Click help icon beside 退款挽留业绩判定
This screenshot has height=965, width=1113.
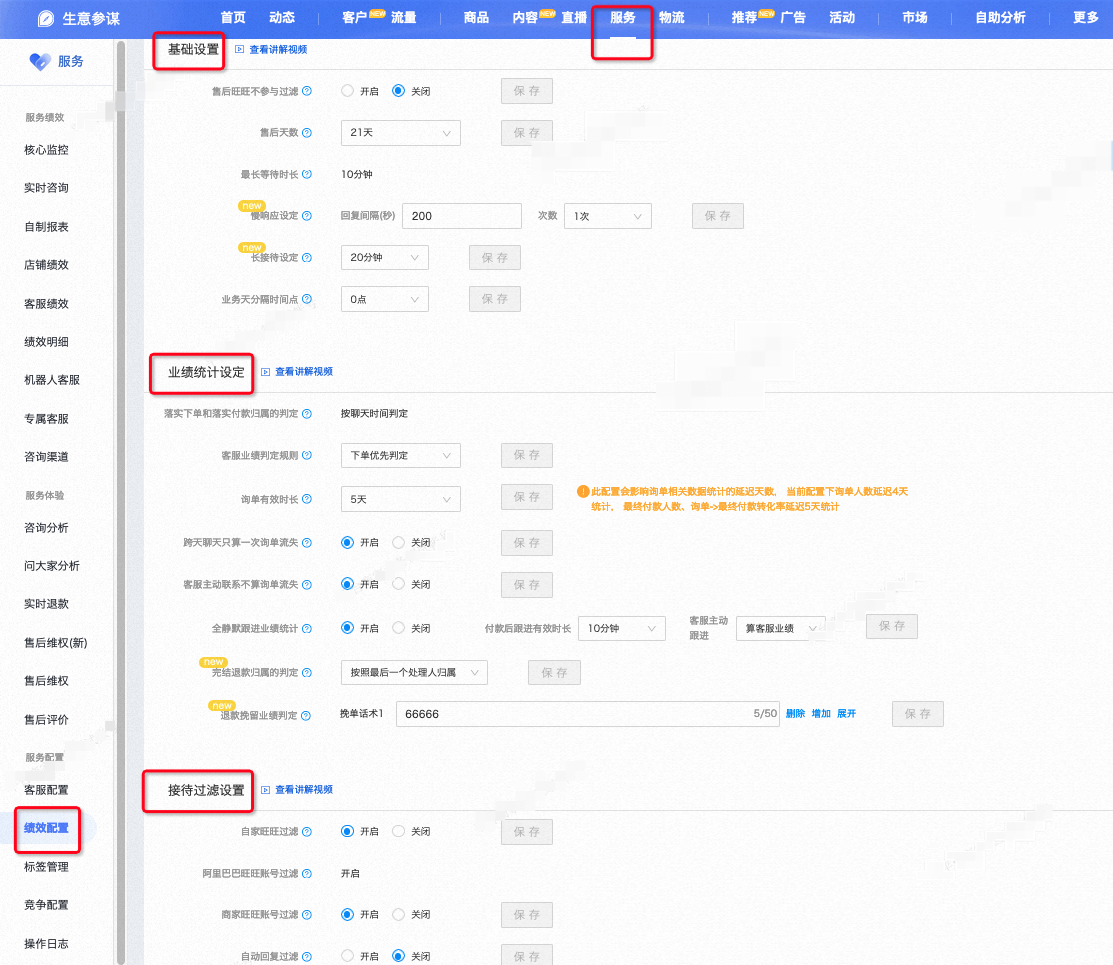tap(306, 716)
